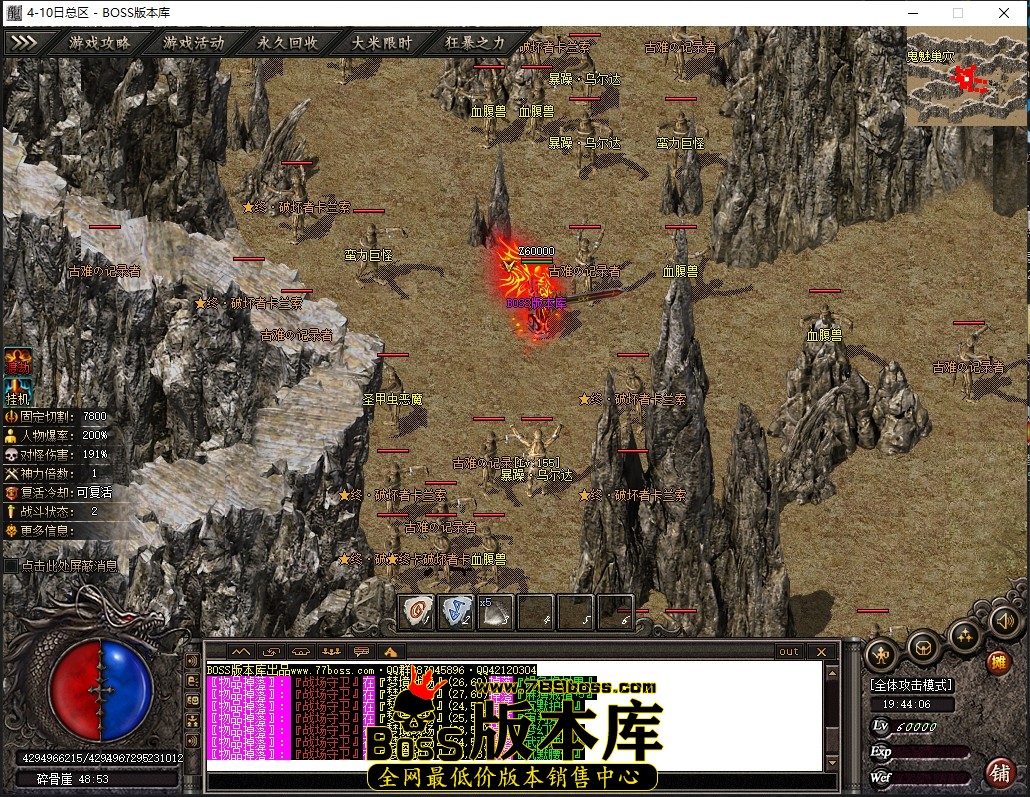Use quick slot 3 item x5
1030x797 pixels.
point(495,612)
